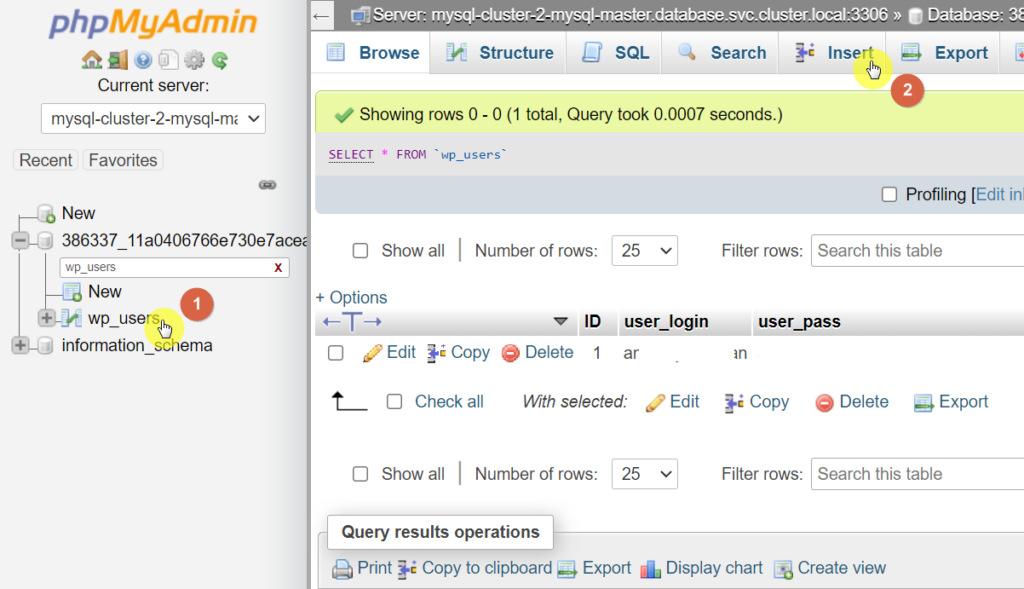Click the wp_users table structure icon
This screenshot has height=589, width=1024.
click(72, 318)
